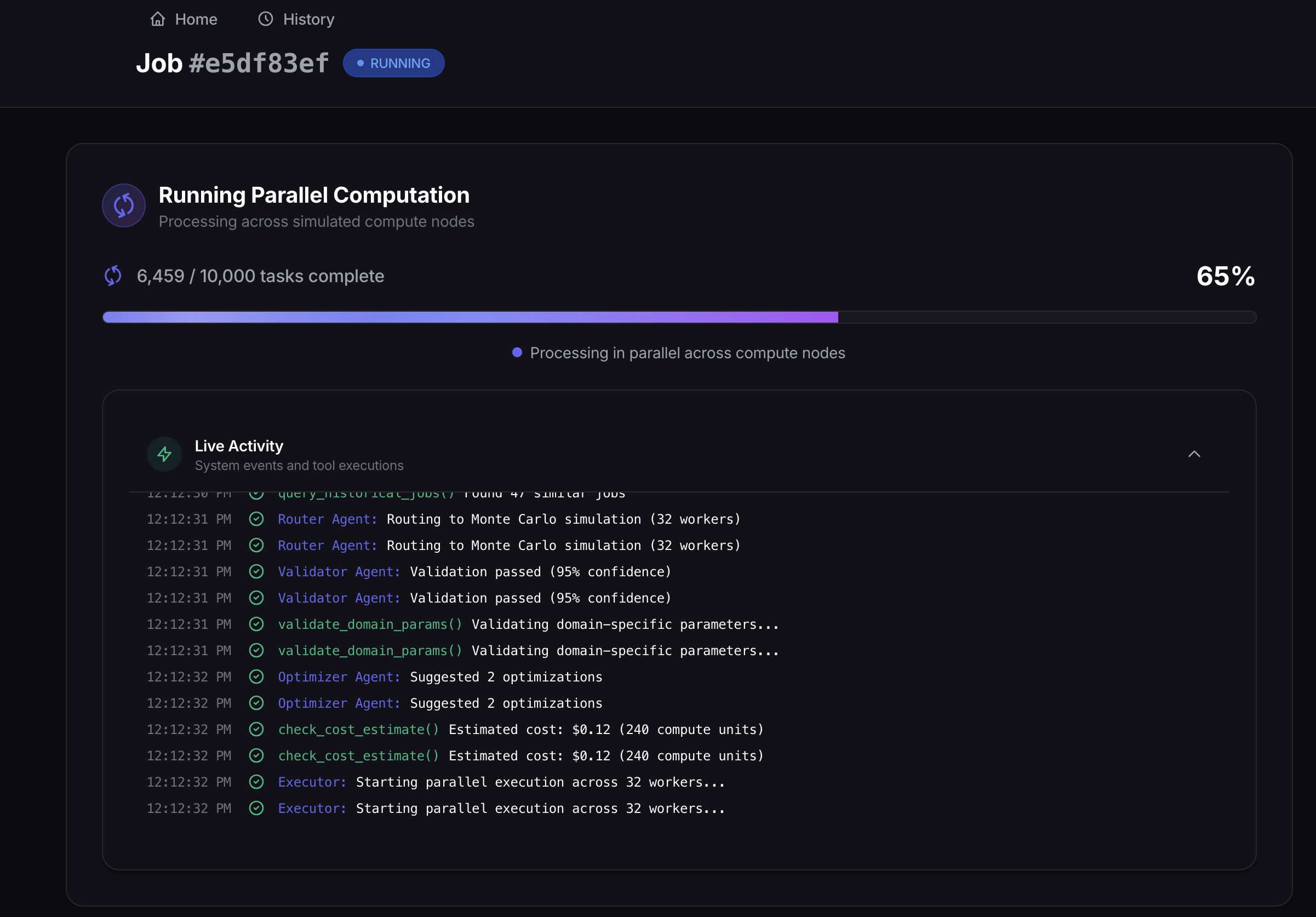
Task: Click the small spinner icon beside tasks complete
Action: [x=113, y=276]
